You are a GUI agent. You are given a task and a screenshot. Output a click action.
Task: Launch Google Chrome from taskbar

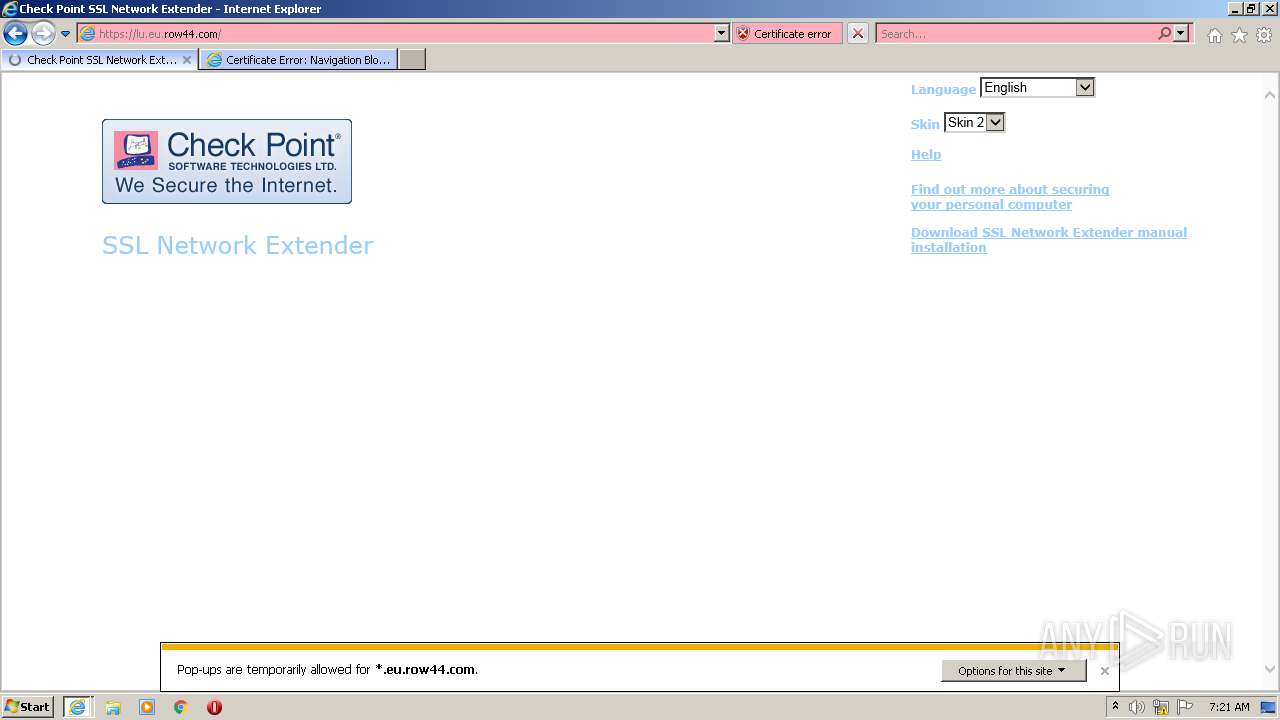[x=181, y=707]
